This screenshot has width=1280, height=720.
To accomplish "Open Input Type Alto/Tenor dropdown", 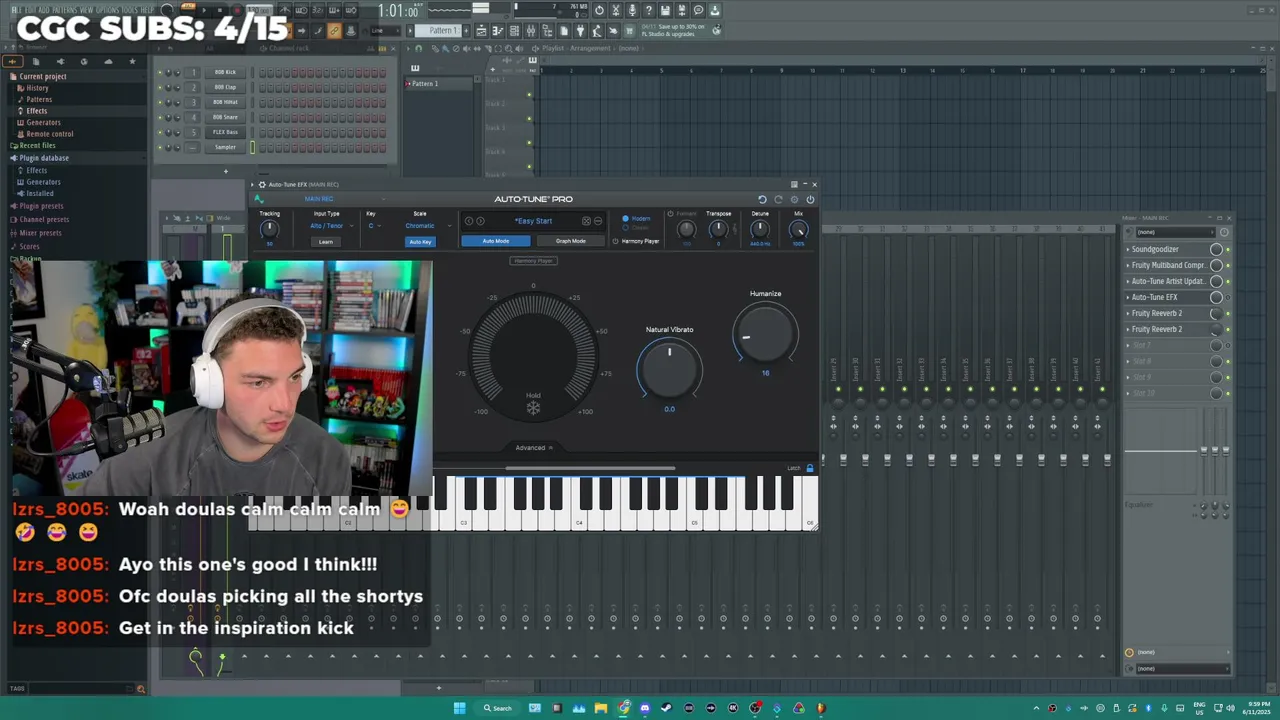I will point(332,226).
